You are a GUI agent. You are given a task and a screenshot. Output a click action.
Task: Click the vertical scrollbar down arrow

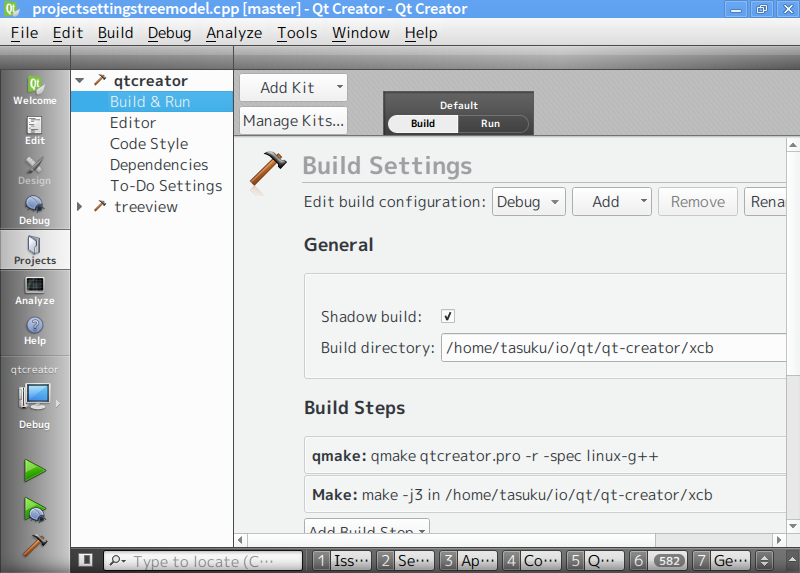793,526
